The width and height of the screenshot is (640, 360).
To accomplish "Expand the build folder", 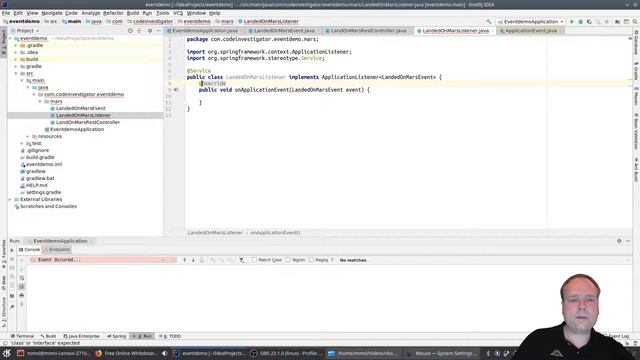I will (x=16, y=59).
